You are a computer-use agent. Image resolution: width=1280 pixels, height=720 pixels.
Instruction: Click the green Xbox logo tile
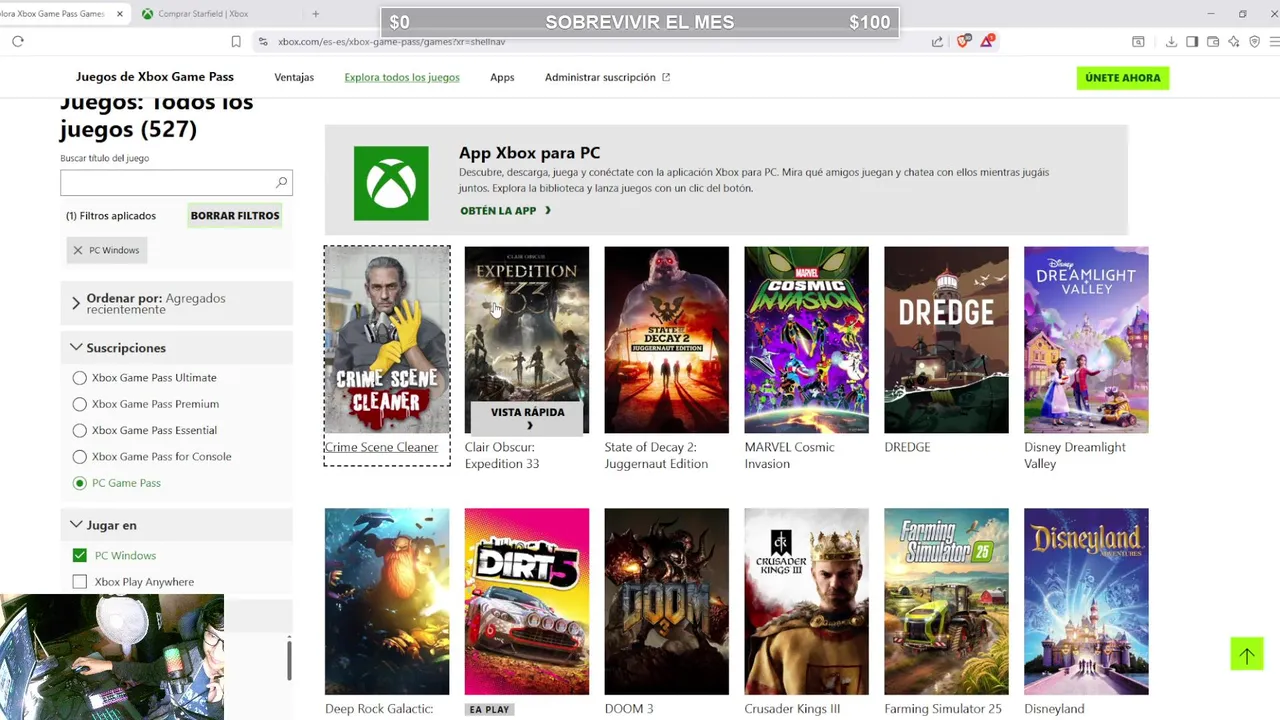(391, 183)
